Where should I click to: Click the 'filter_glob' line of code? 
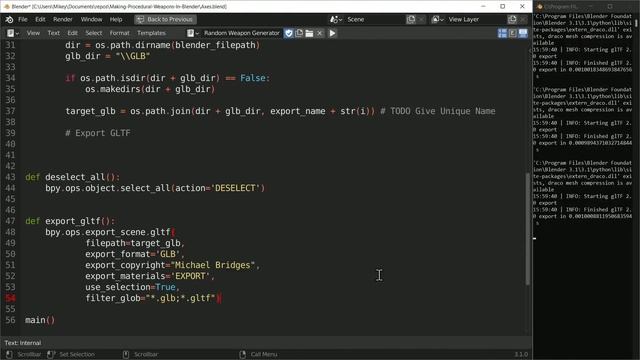click(153, 298)
